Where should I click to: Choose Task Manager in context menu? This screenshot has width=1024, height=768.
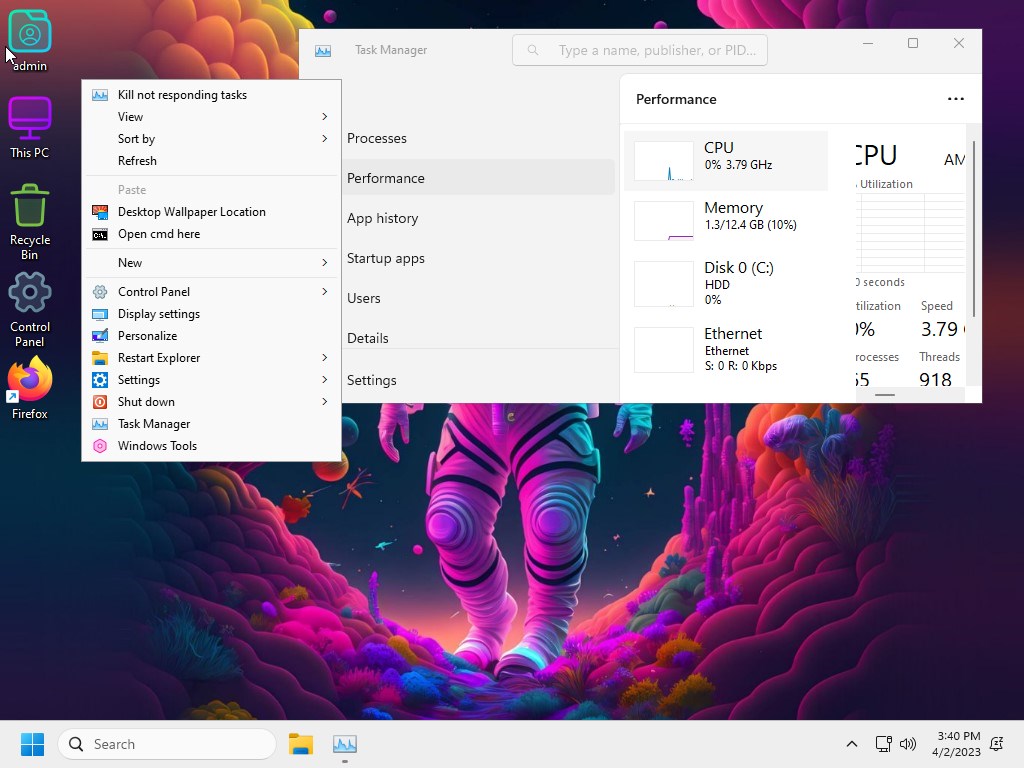point(211,424)
